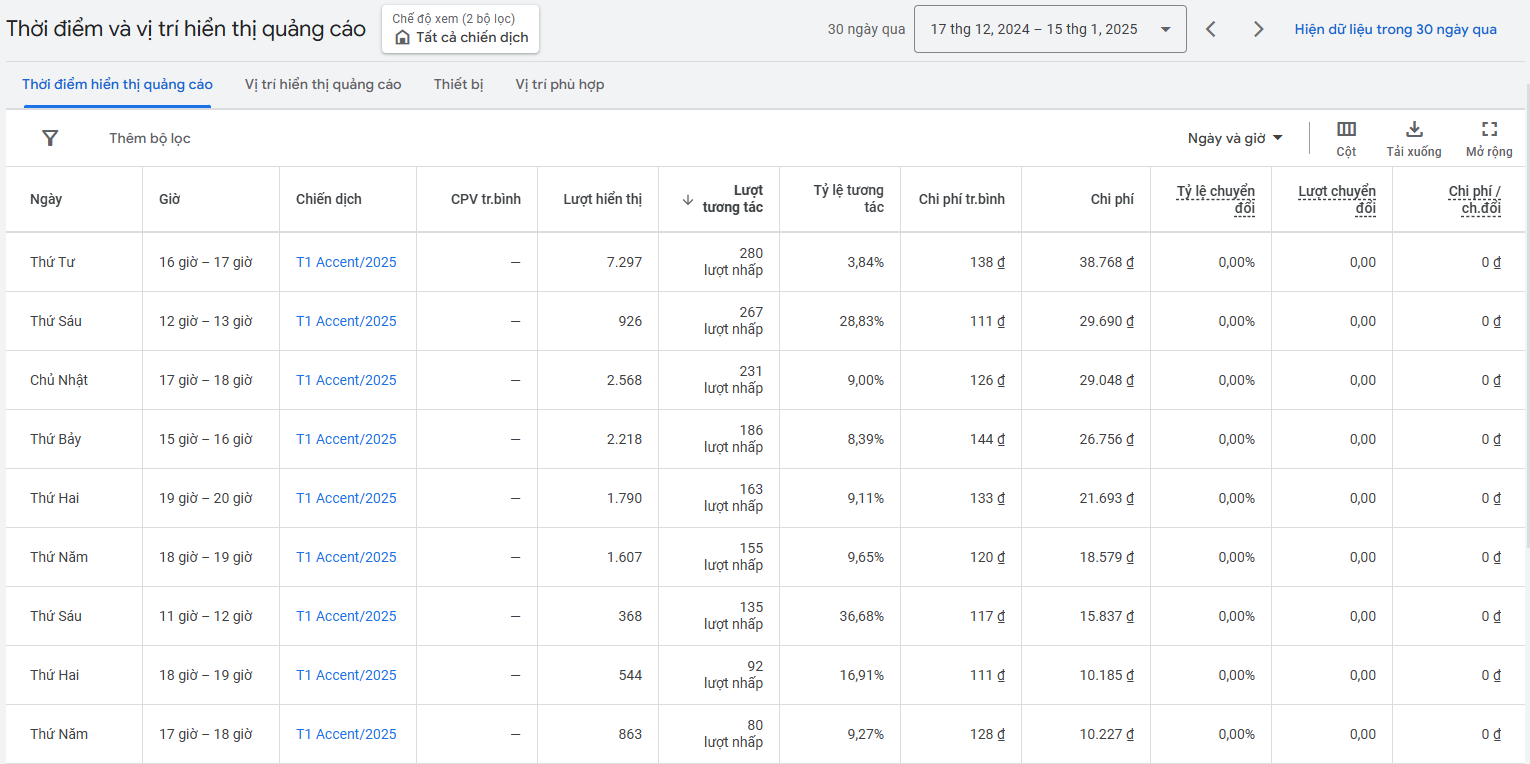Click the Tải xuống download icon
The height and width of the screenshot is (764, 1530).
pos(1413,130)
